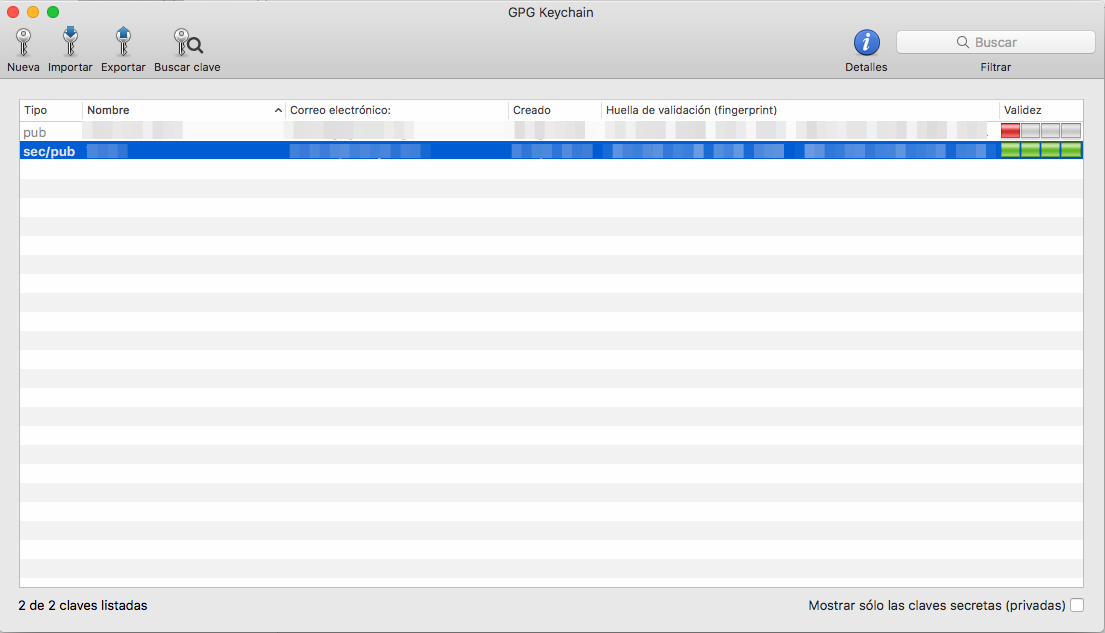This screenshot has width=1105, height=633.
Task: Close the GPG Keychain window
Action: point(13,12)
